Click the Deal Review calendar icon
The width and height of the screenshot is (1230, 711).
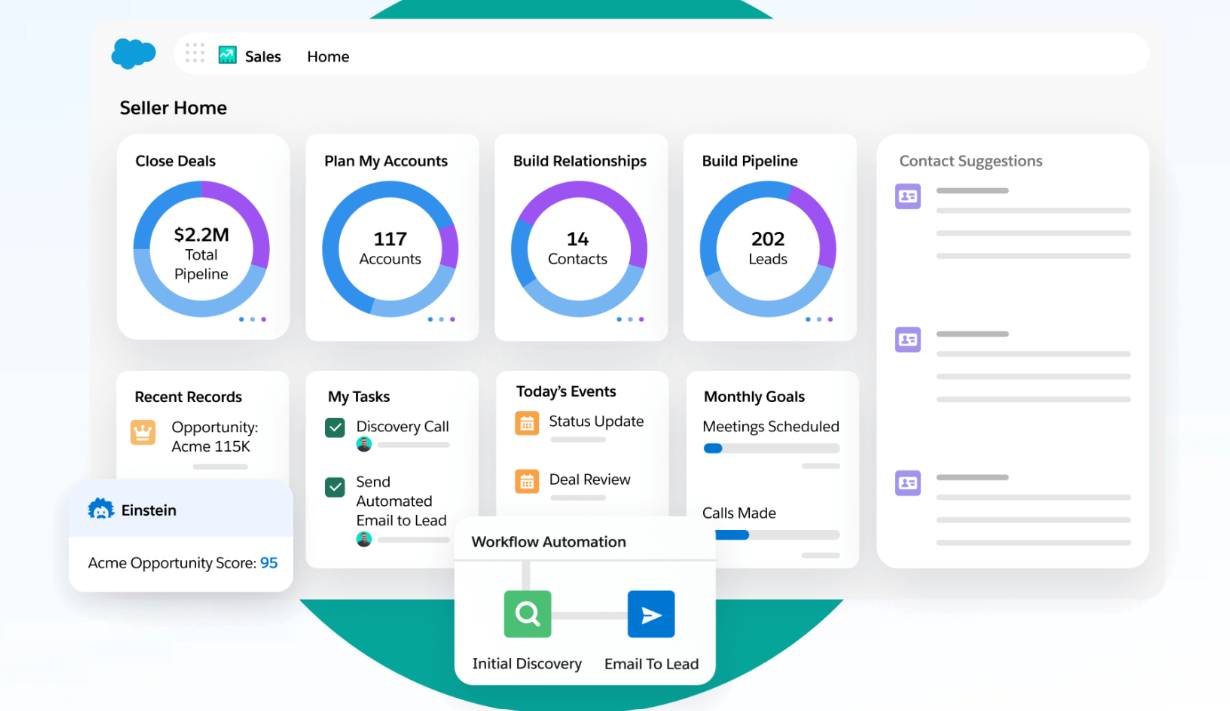[527, 481]
